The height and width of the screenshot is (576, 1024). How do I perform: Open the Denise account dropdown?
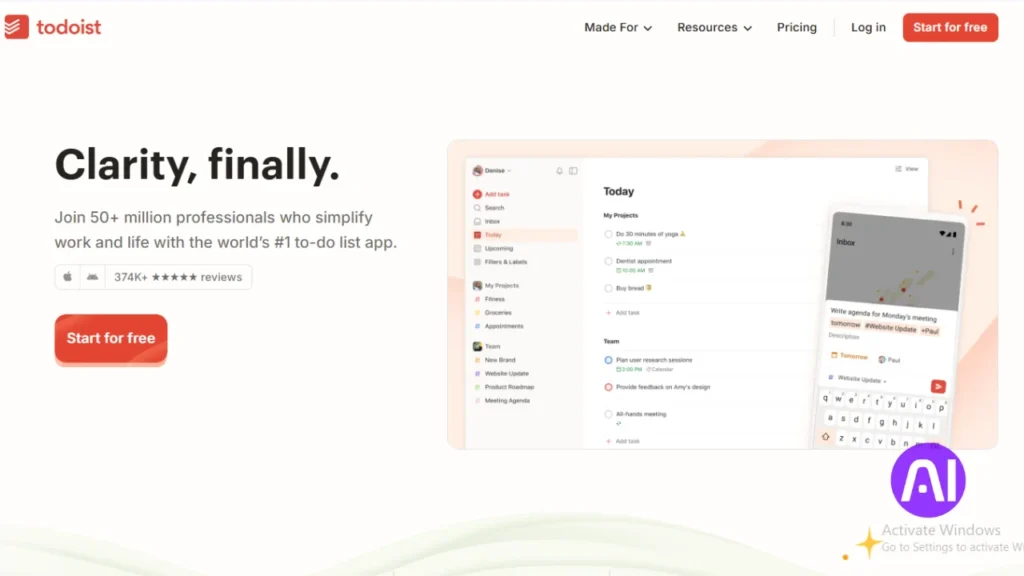(x=494, y=171)
